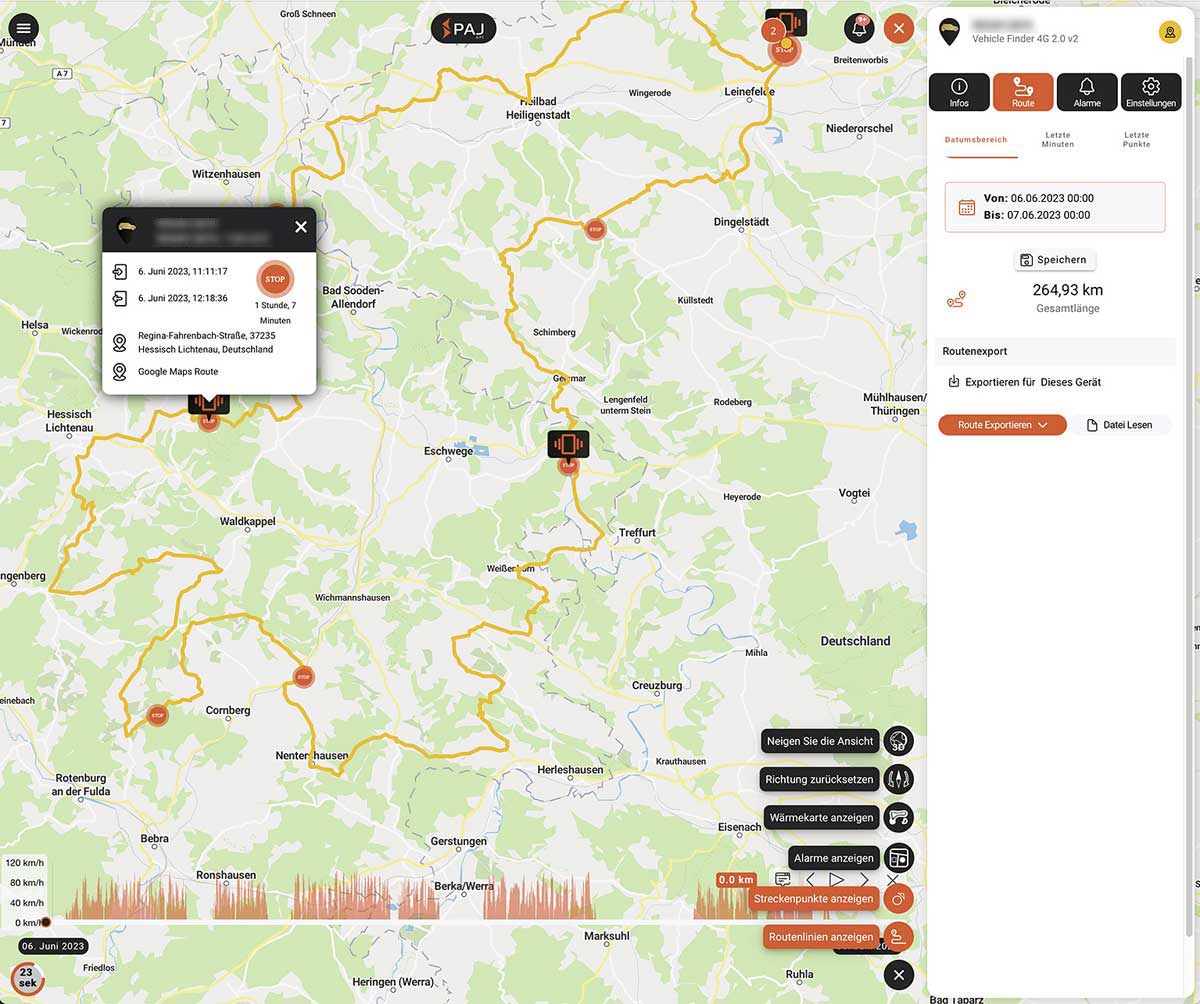Image resolution: width=1200 pixels, height=1004 pixels.
Task: Click the 3D tilt view icon
Action: click(x=898, y=740)
